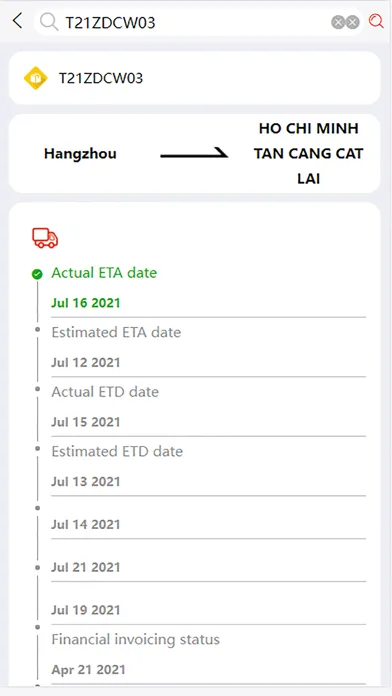This screenshot has height=696, width=392.
Task: Click the Estimated ETD date step
Action: click(208, 466)
